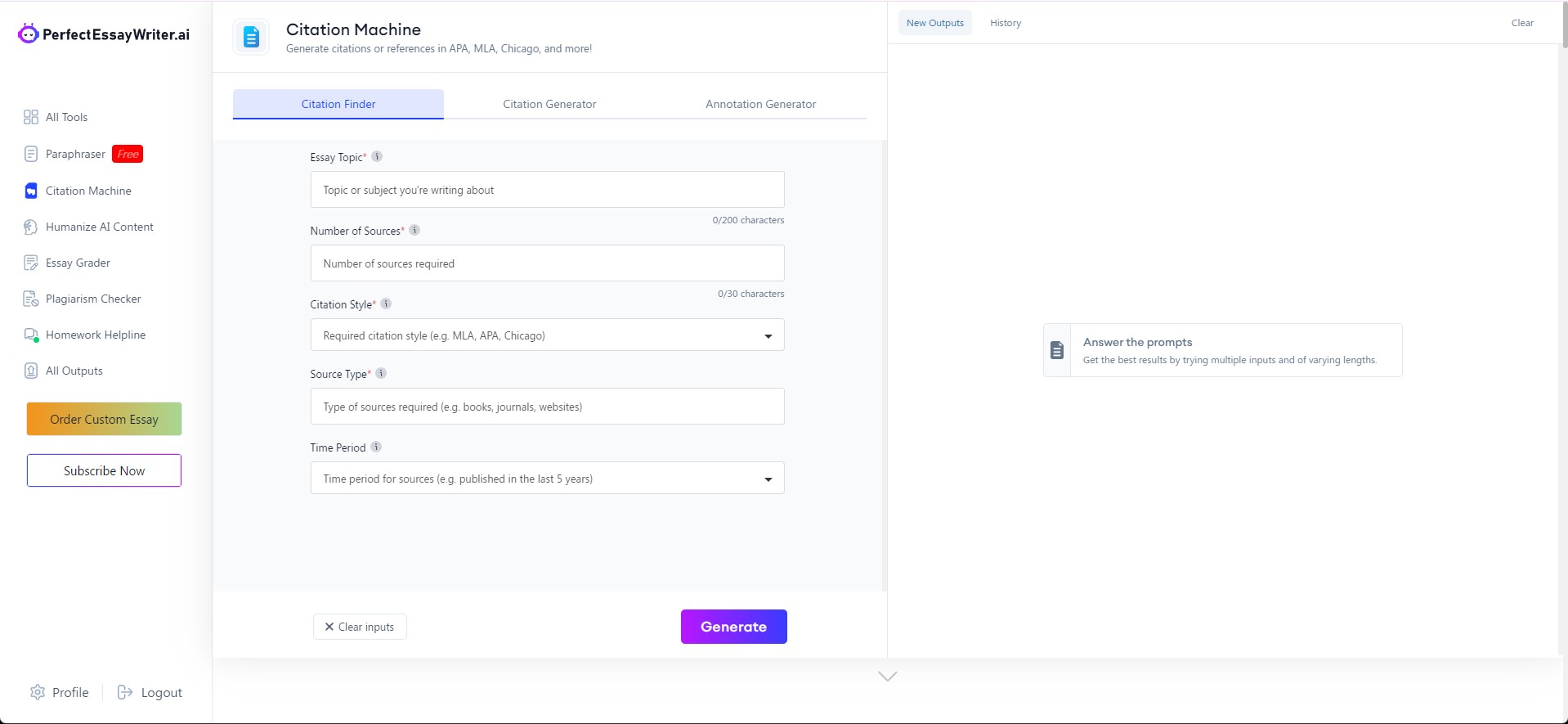The height and width of the screenshot is (724, 1568).
Task: Show info tooltip for Essay Topic
Action: (x=377, y=156)
